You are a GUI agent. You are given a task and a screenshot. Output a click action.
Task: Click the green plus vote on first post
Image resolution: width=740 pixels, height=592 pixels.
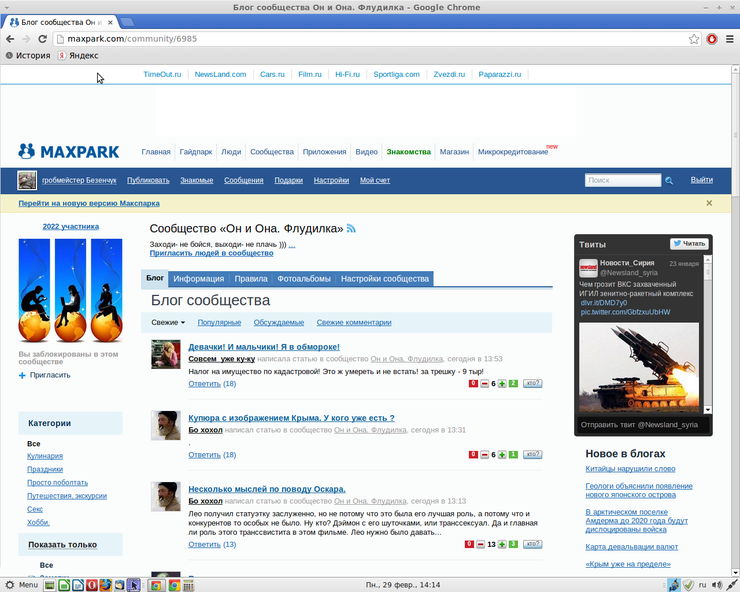pyautogui.click(x=501, y=384)
